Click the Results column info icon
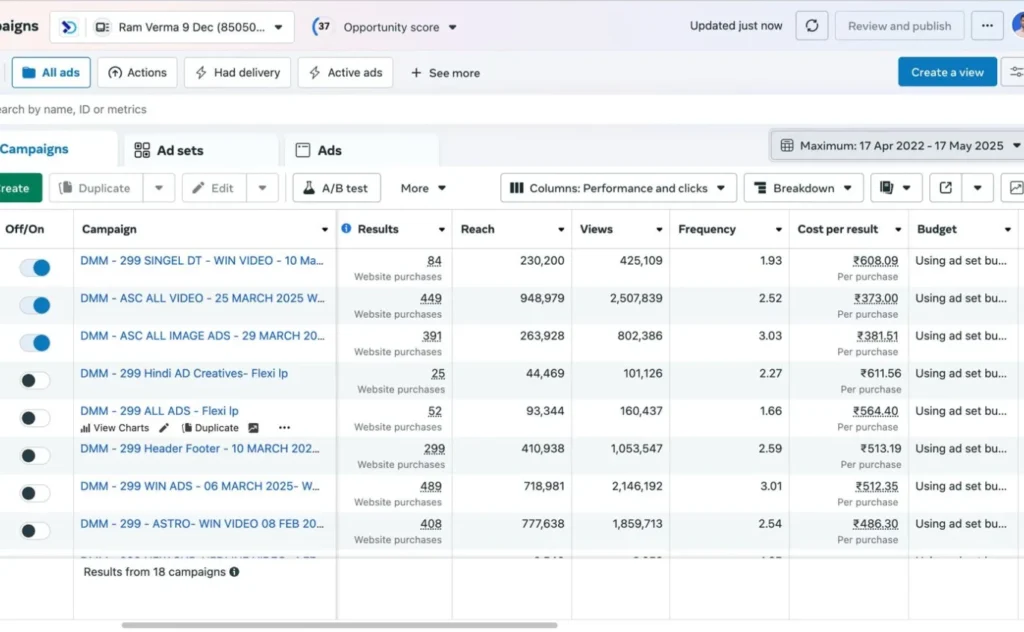The height and width of the screenshot is (632, 1024). pyautogui.click(x=346, y=229)
